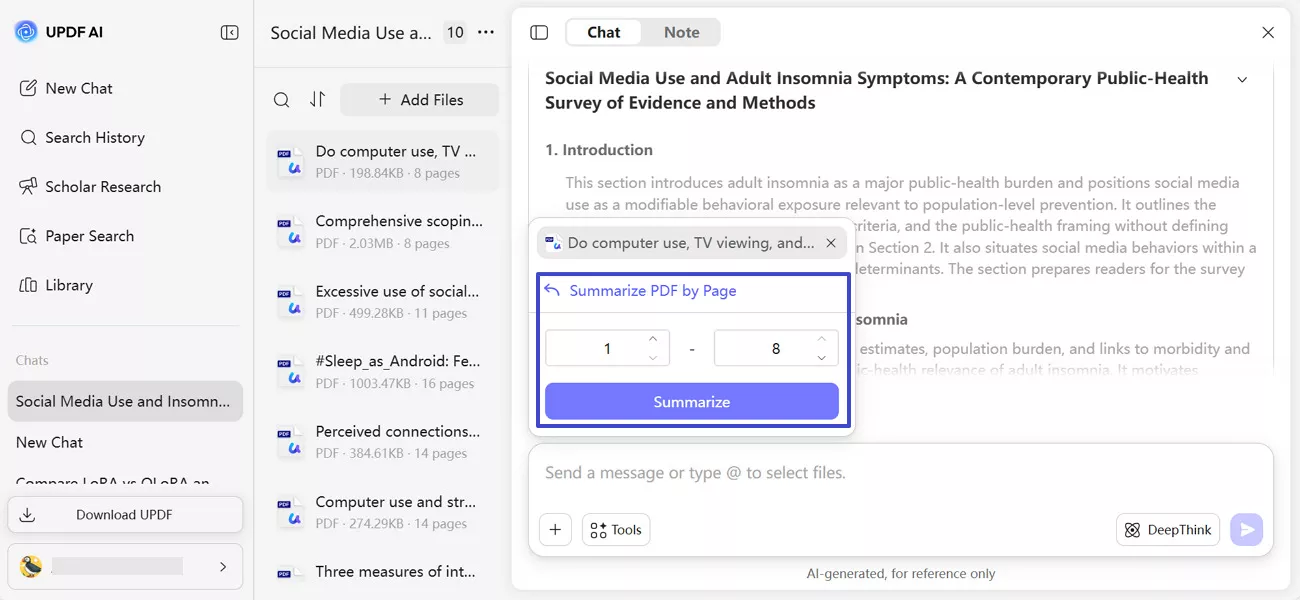
Task: Go back from Summarize PDF by Page
Action: [x=552, y=291]
